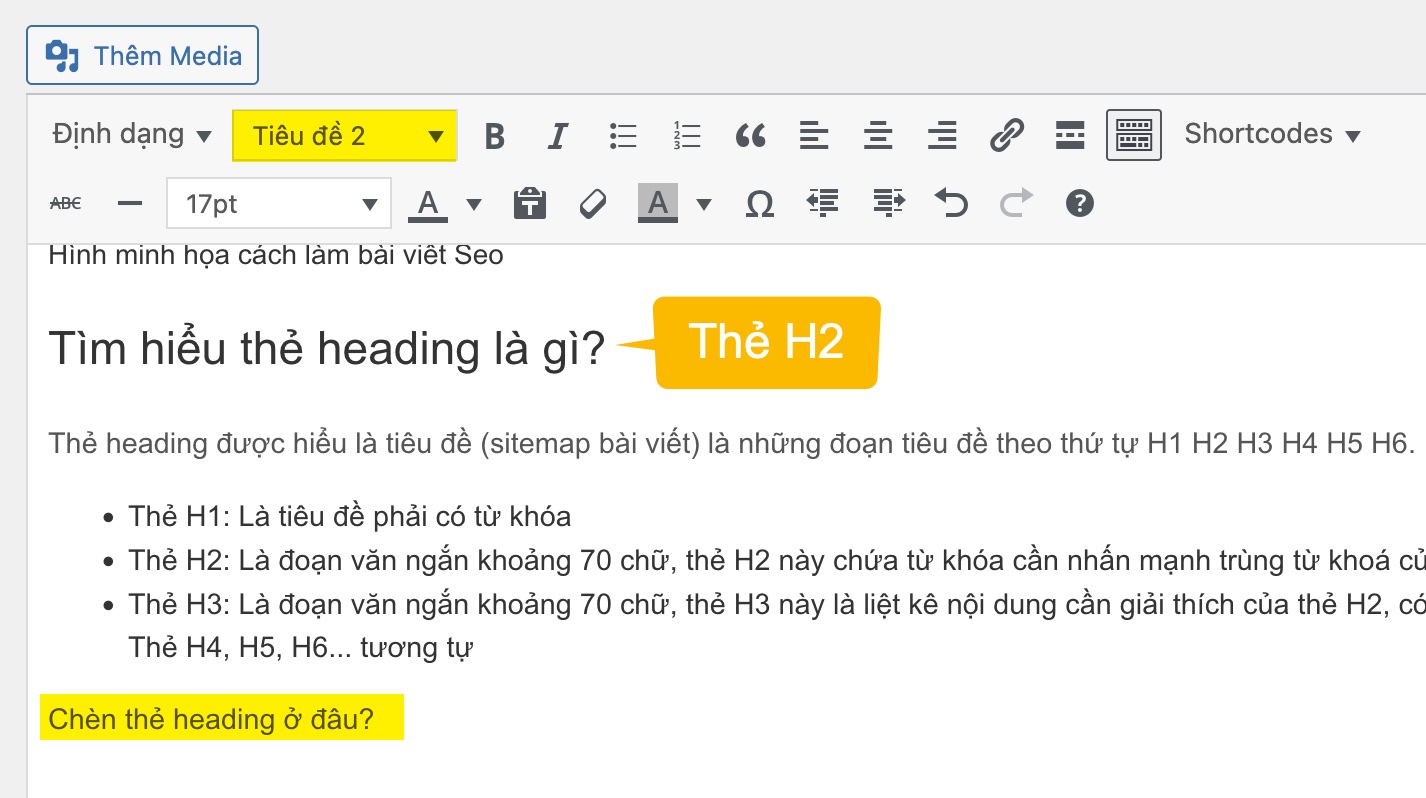Click the paste as text icon
This screenshot has width=1426, height=798.
529,204
